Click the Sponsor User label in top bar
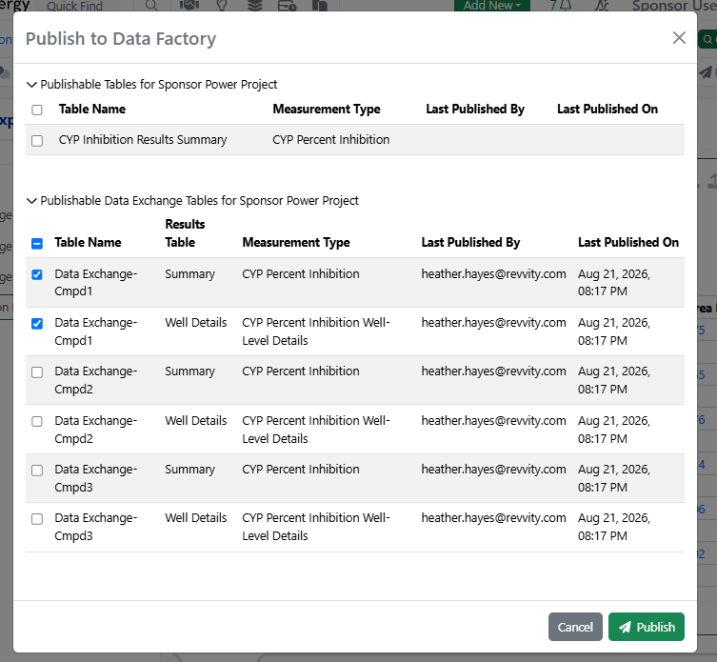This screenshot has height=662, width=717. 674,5
